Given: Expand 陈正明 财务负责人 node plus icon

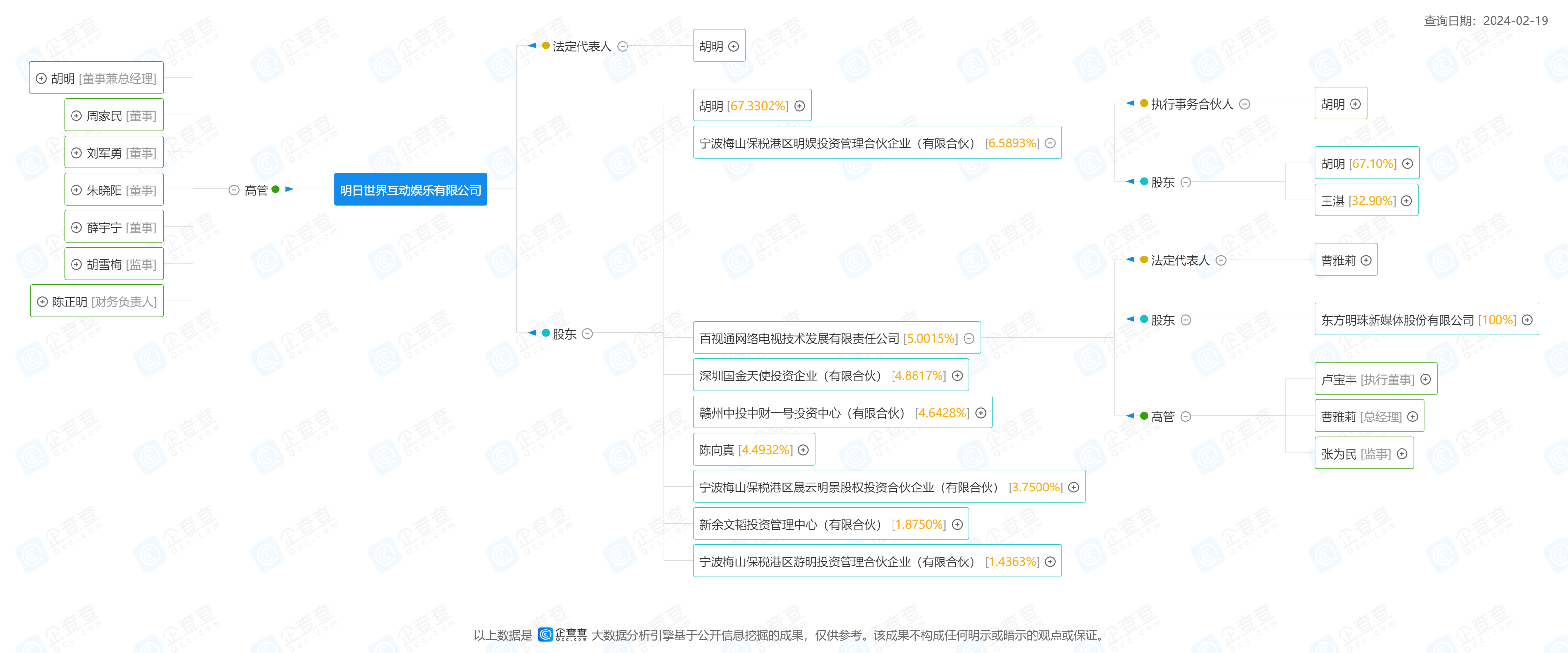Looking at the screenshot, I should 42,302.
